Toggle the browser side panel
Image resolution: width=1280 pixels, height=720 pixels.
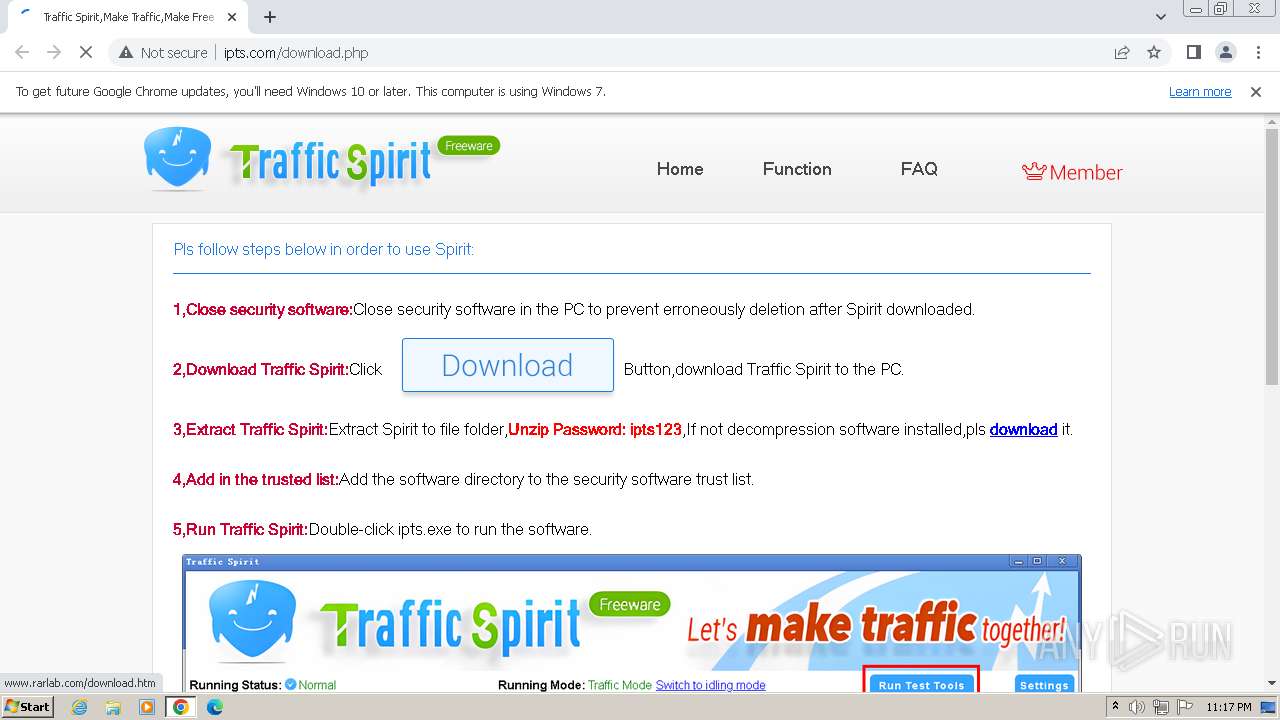(1193, 52)
